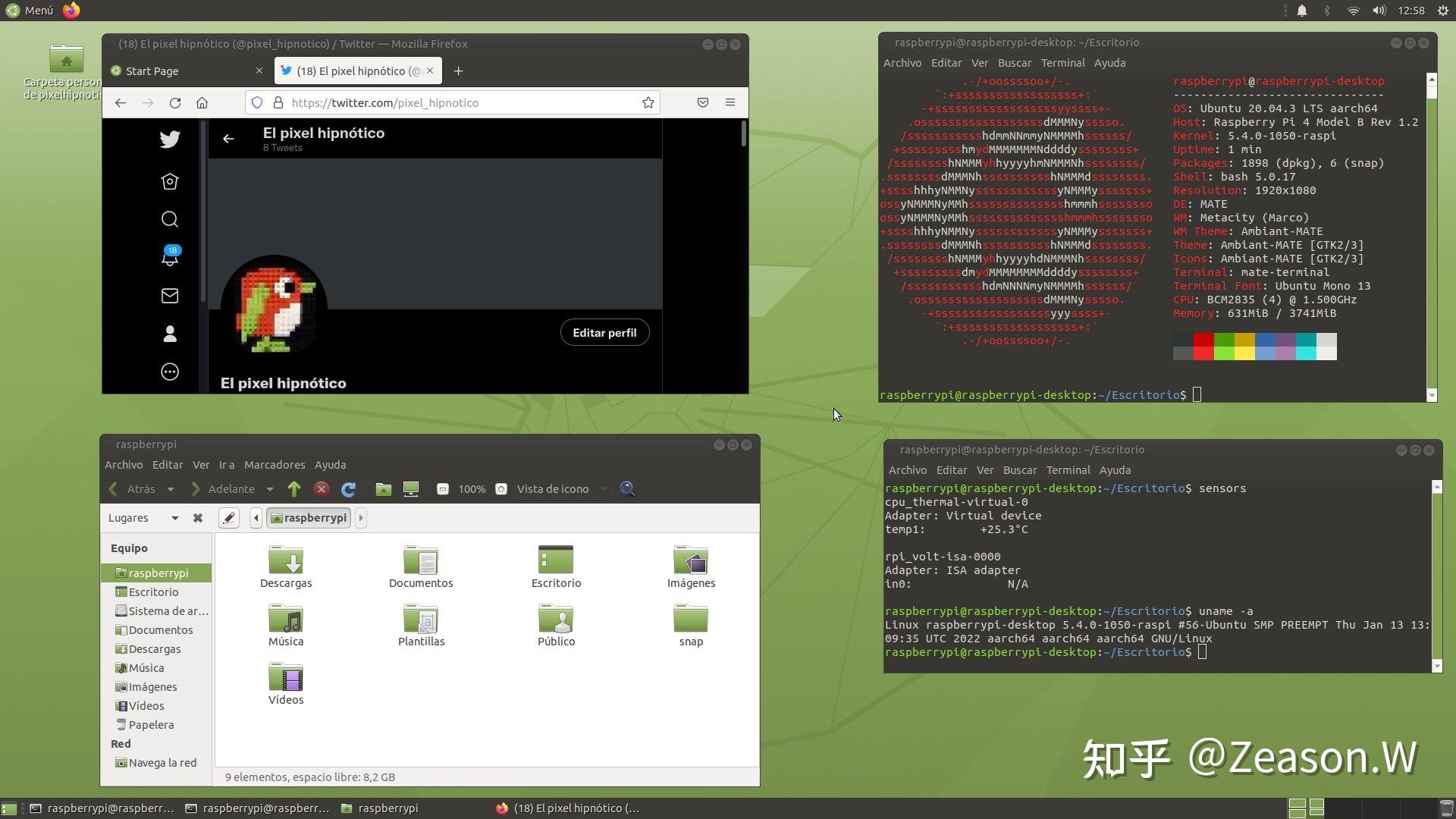
Task: Switch to the Start Page tab
Action: [x=152, y=71]
